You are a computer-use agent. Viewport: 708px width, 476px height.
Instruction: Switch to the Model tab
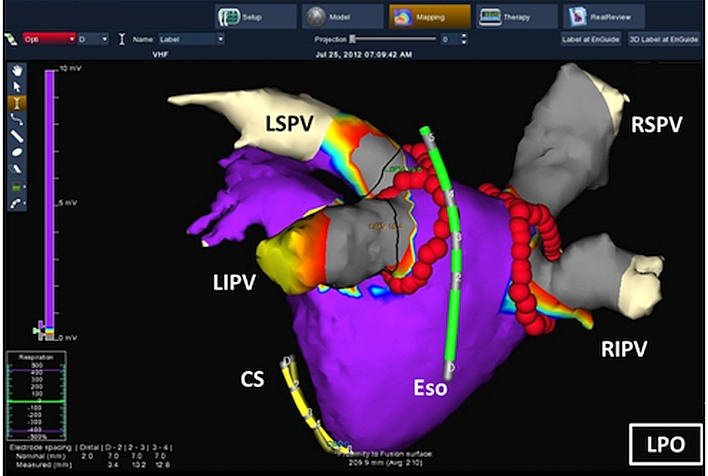pyautogui.click(x=343, y=17)
